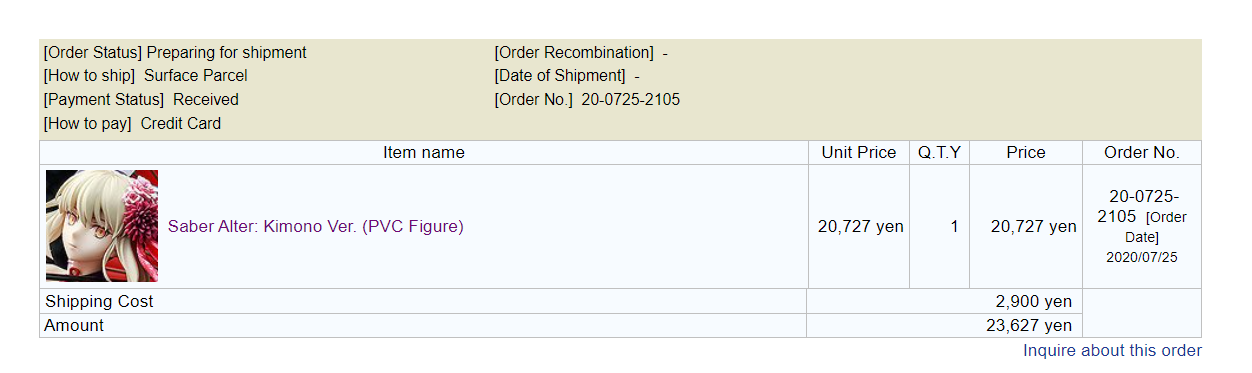The width and height of the screenshot is (1252, 373).
Task: Click the Order No. column header
Action: (x=1142, y=152)
